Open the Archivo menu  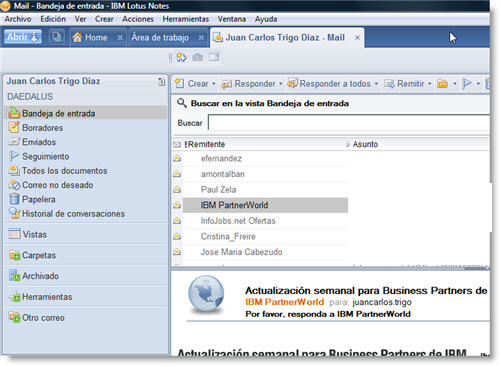pos(18,19)
